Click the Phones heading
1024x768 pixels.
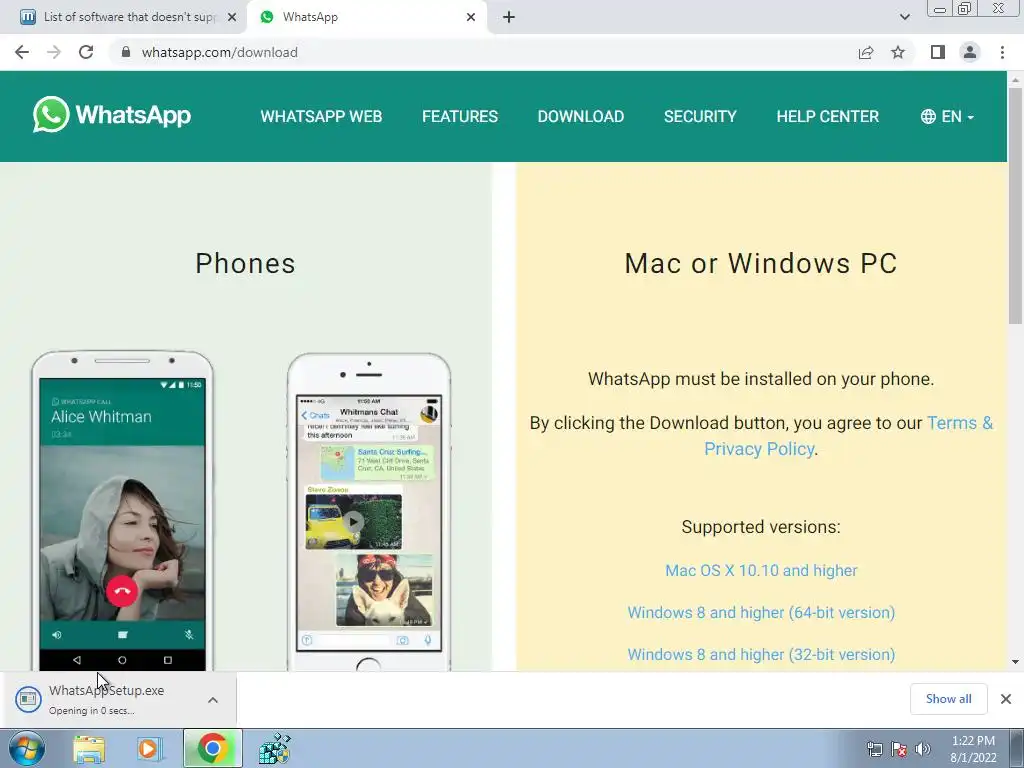246,263
